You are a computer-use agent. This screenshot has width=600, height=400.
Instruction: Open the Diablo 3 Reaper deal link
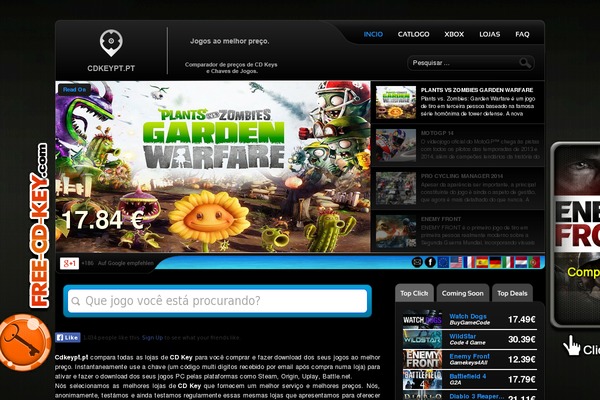pyautogui.click(x=476, y=396)
